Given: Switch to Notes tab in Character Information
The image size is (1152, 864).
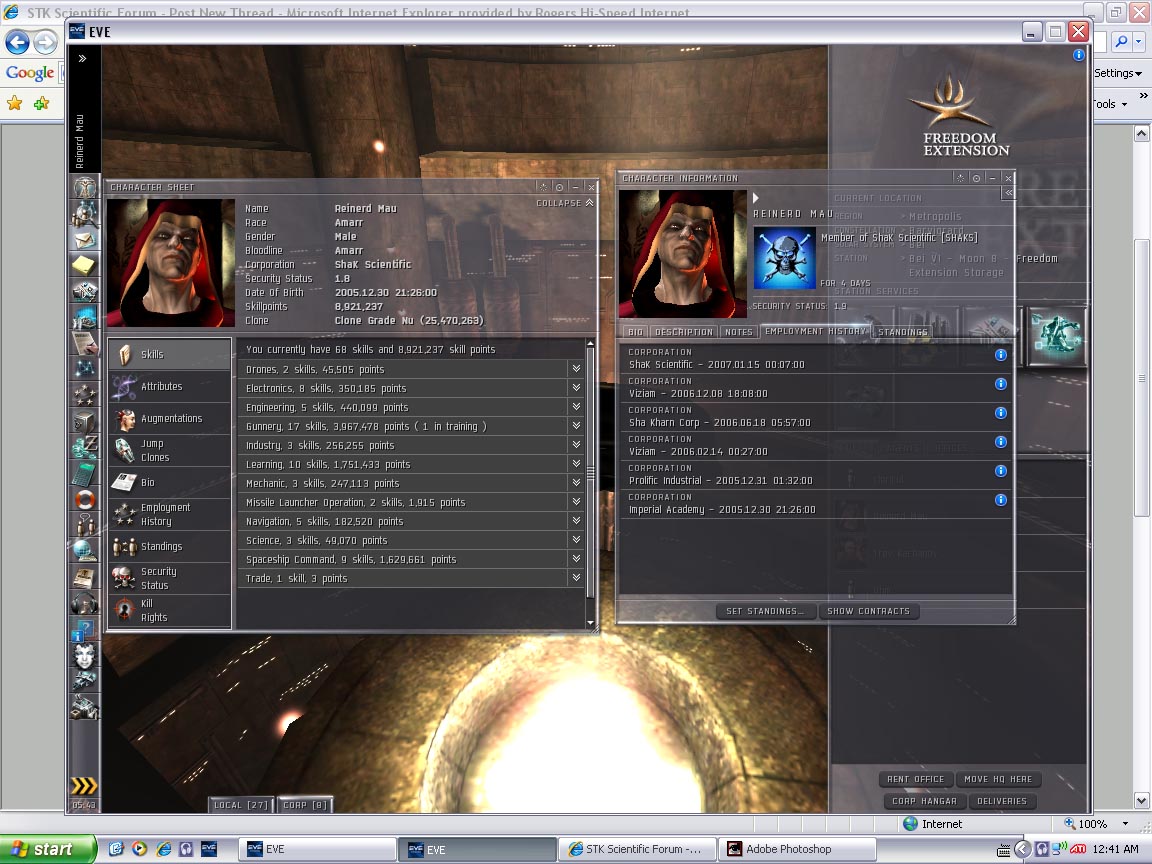Looking at the screenshot, I should click(x=738, y=332).
